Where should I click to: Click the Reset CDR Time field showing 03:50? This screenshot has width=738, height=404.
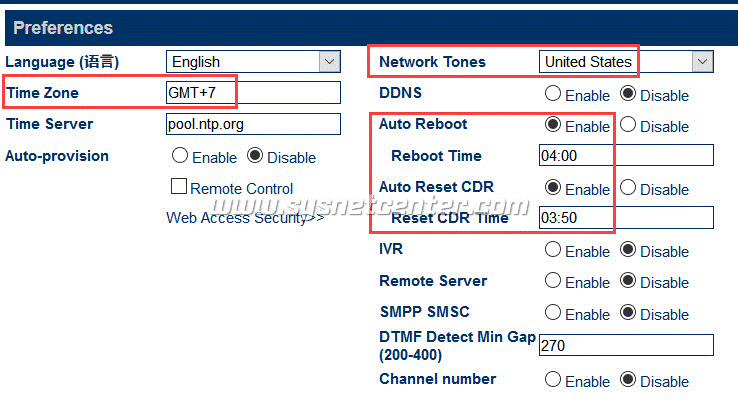626,218
